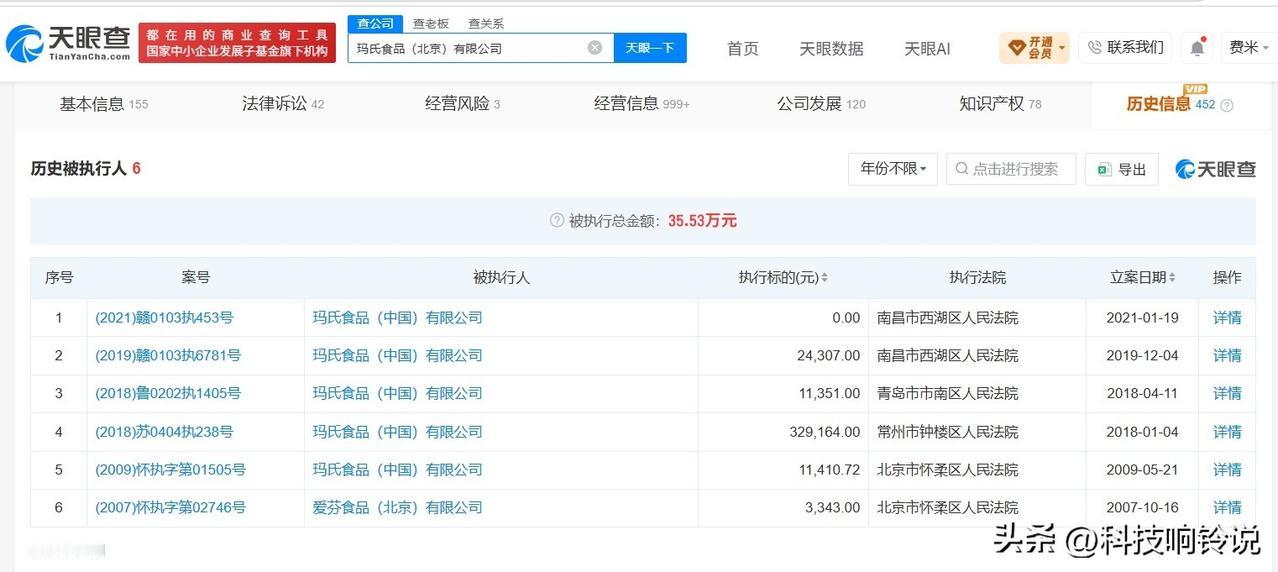Click the red 国家中小企业发展子基金 banner

pos(237,43)
